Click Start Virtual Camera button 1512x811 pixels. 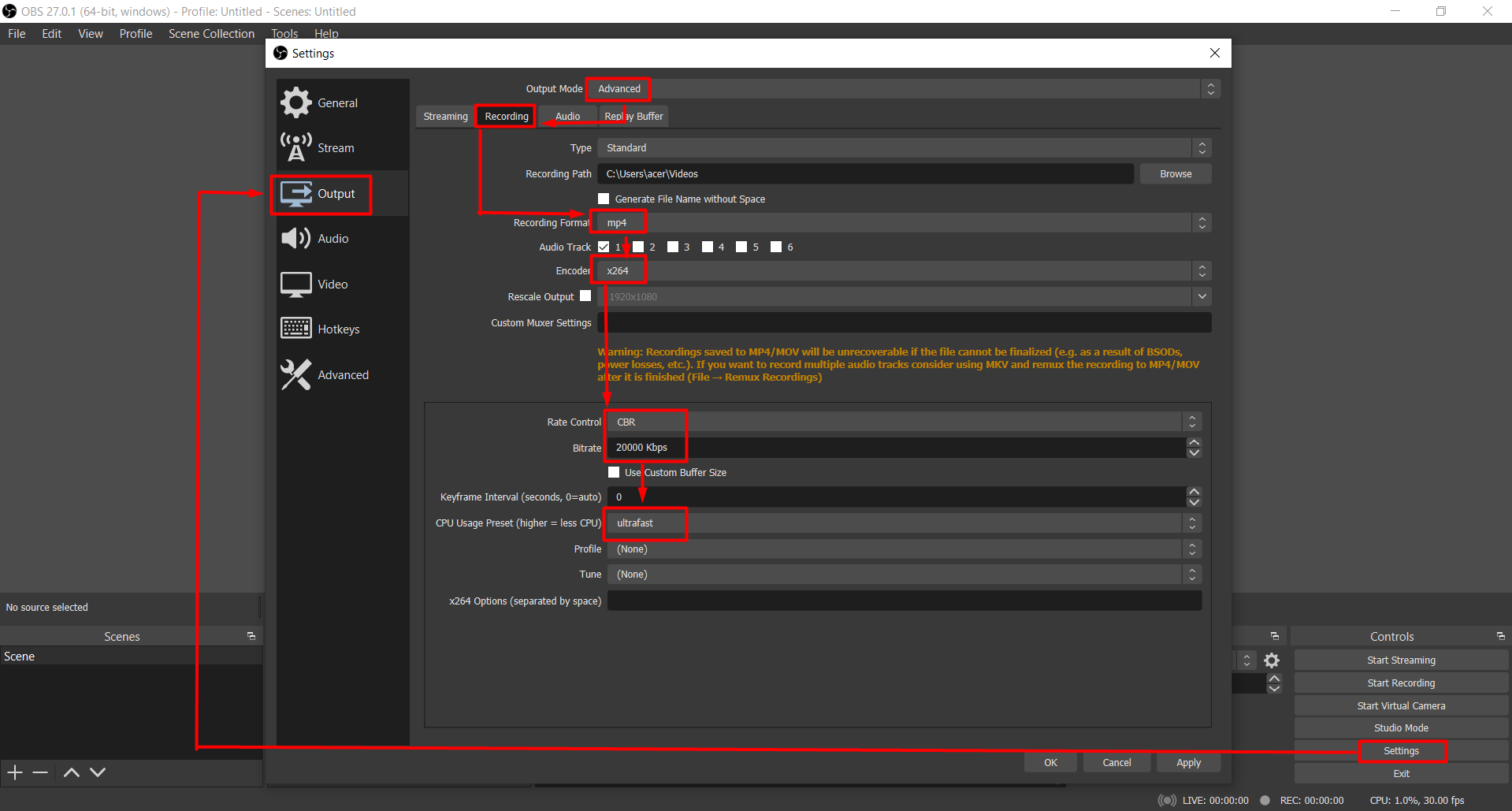pos(1401,705)
